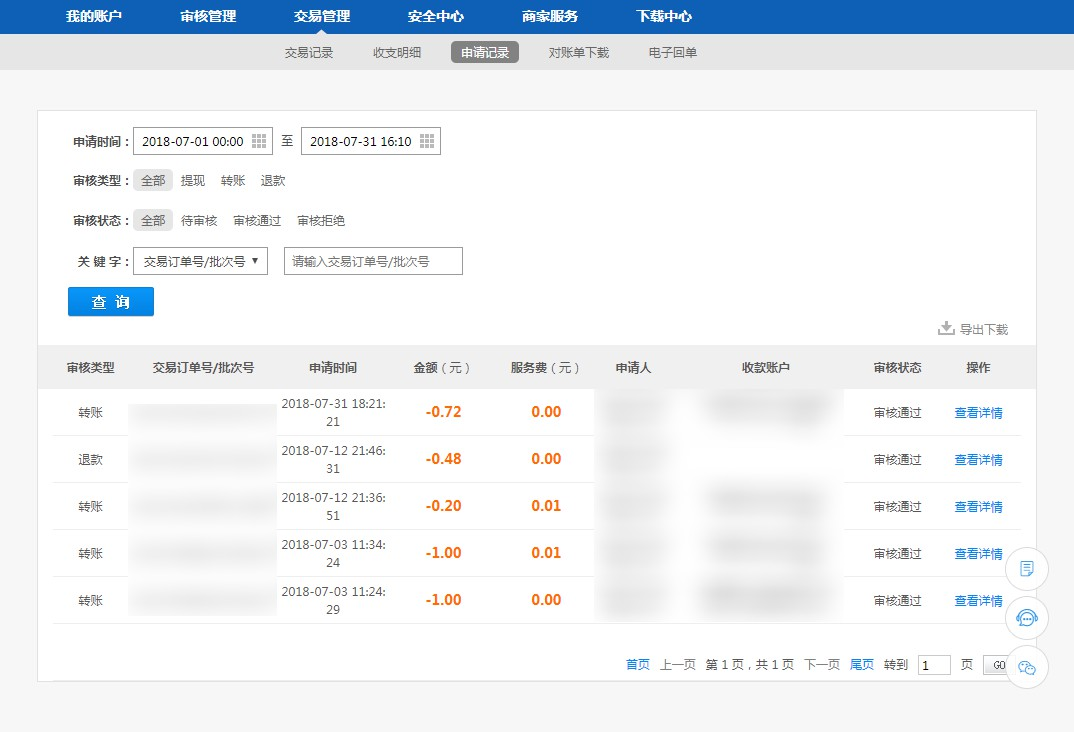Viewport: 1074px width, 732px height.
Task: Click the order number search input field
Action: tap(373, 261)
